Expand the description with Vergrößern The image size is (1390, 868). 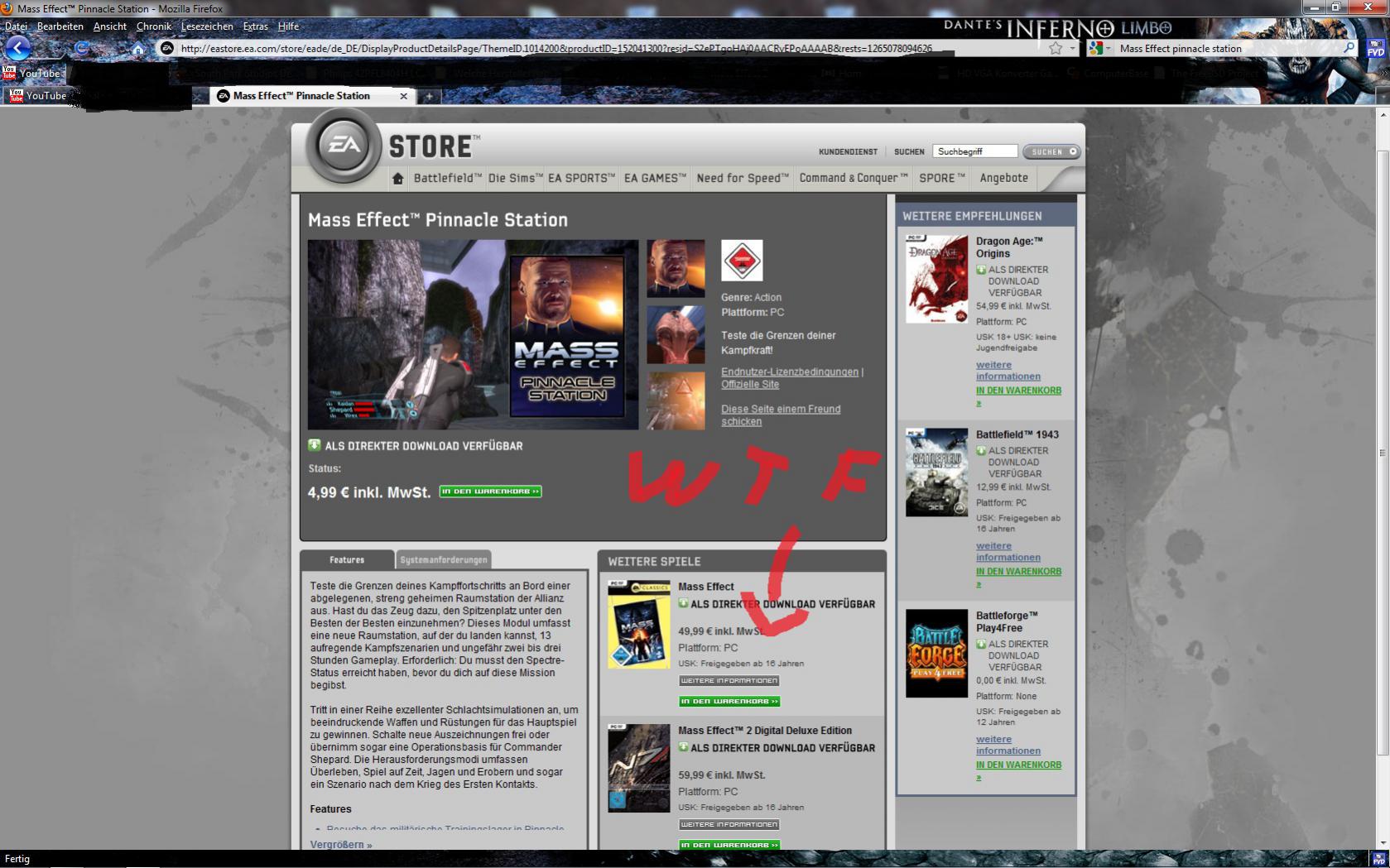coord(341,845)
